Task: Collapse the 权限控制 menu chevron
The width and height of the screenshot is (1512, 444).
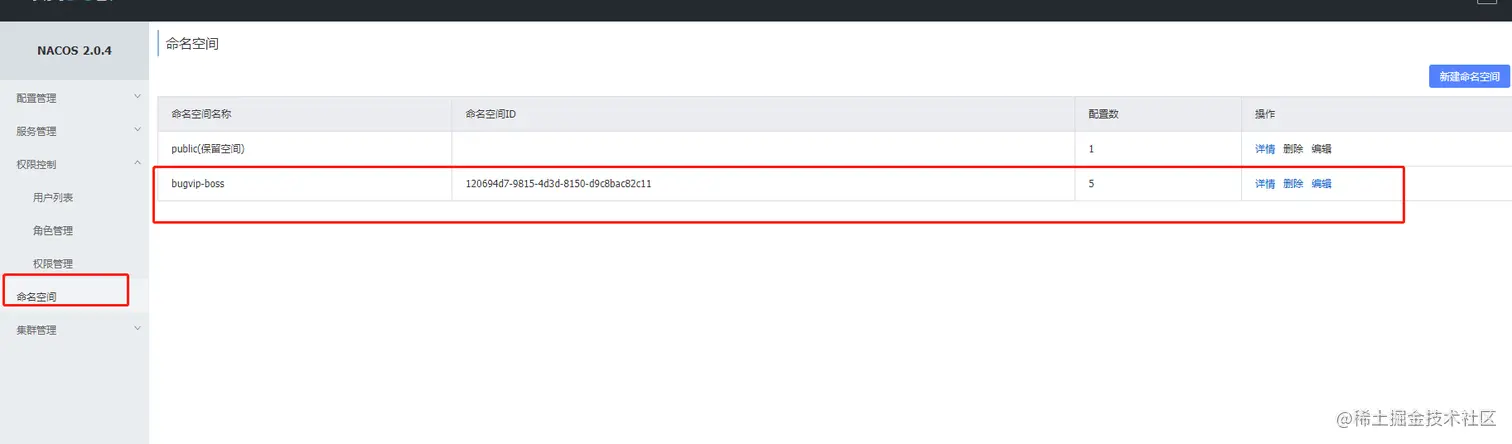Action: coord(138,163)
